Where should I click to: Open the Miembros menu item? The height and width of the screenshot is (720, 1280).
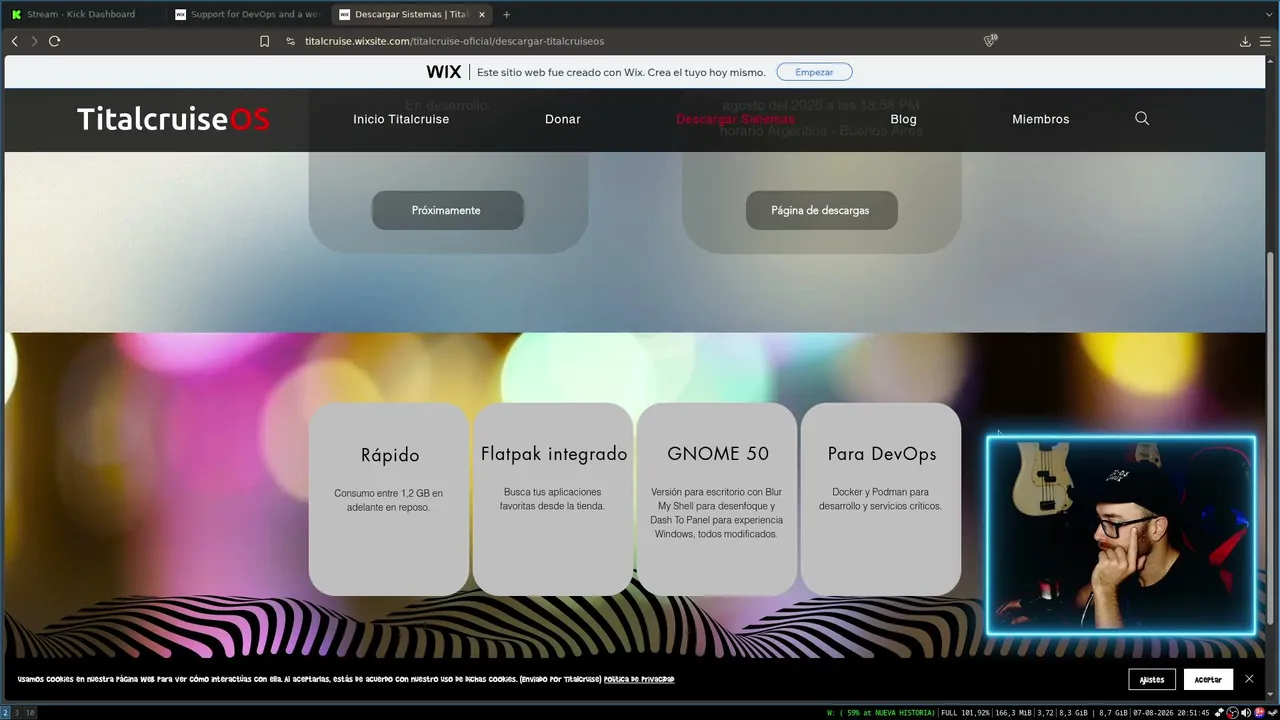pos(1041,119)
